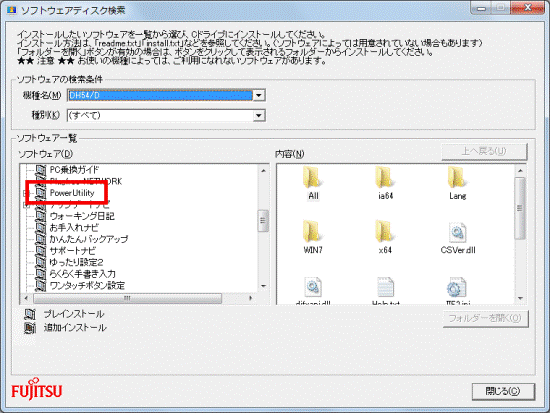The image size is (550, 413).
Task: Select the .ini settings file icon beside Help.txt
Action: (x=456, y=287)
